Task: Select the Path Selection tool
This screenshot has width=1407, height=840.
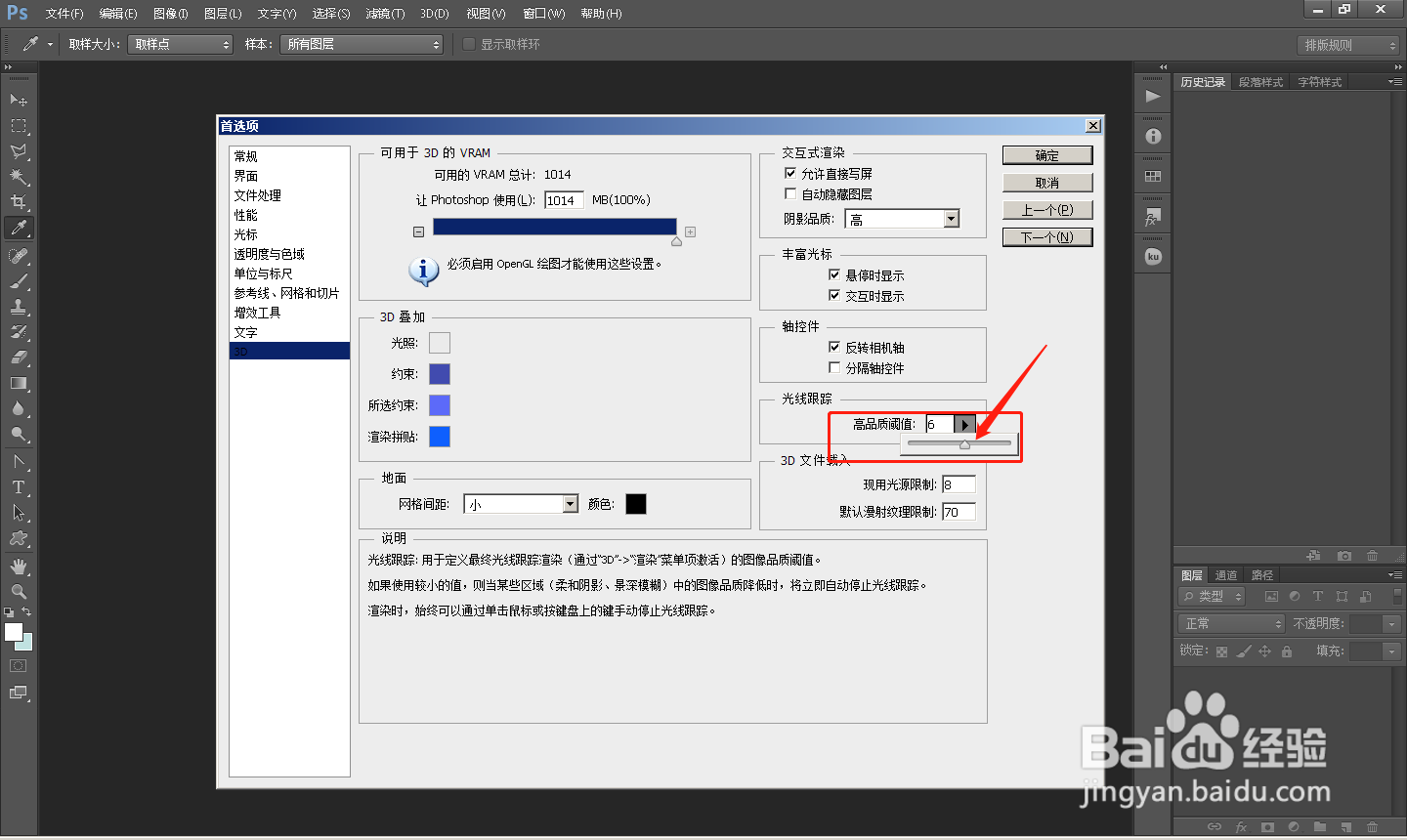Action: (19, 513)
